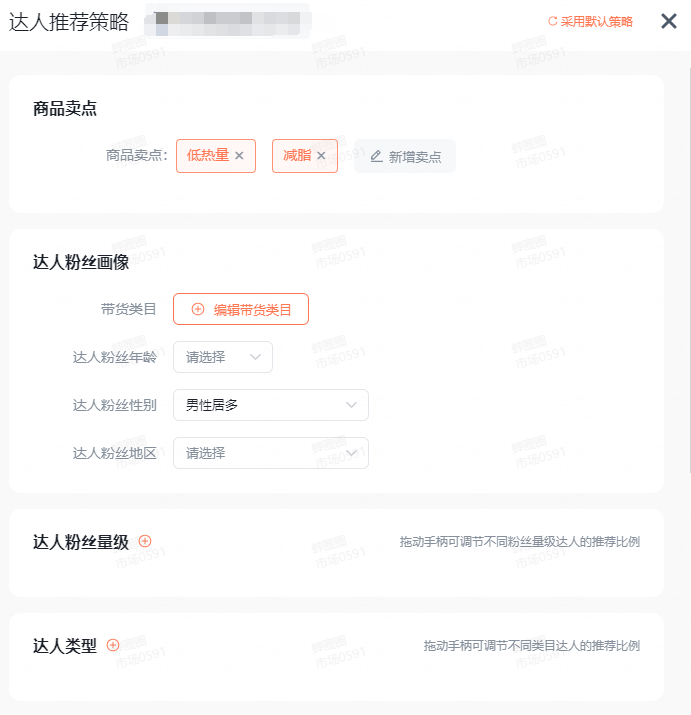The image size is (691, 715).
Task: Open the 达人粉丝地区 select box
Action: (x=271, y=453)
